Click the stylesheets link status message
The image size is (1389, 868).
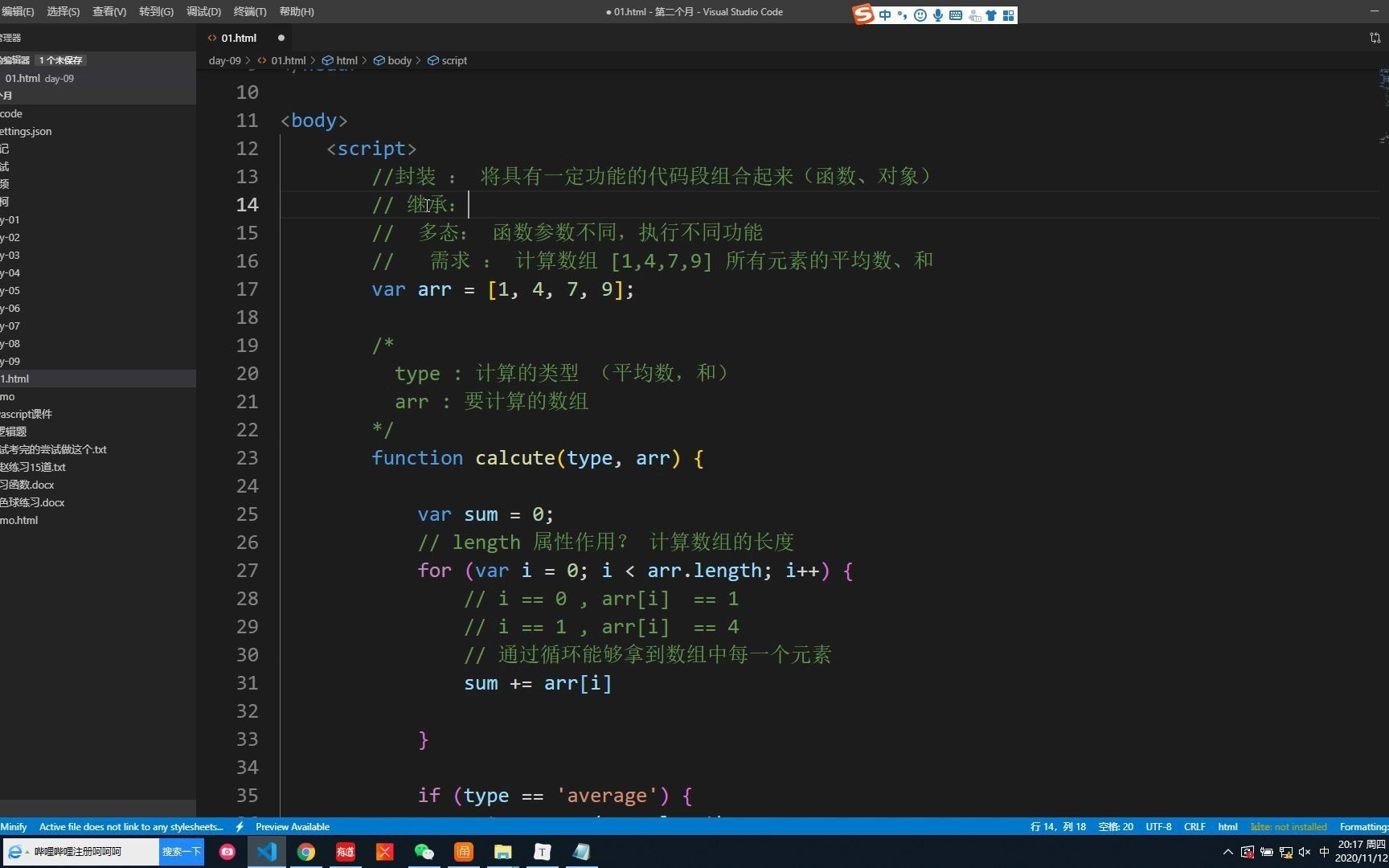point(131,826)
